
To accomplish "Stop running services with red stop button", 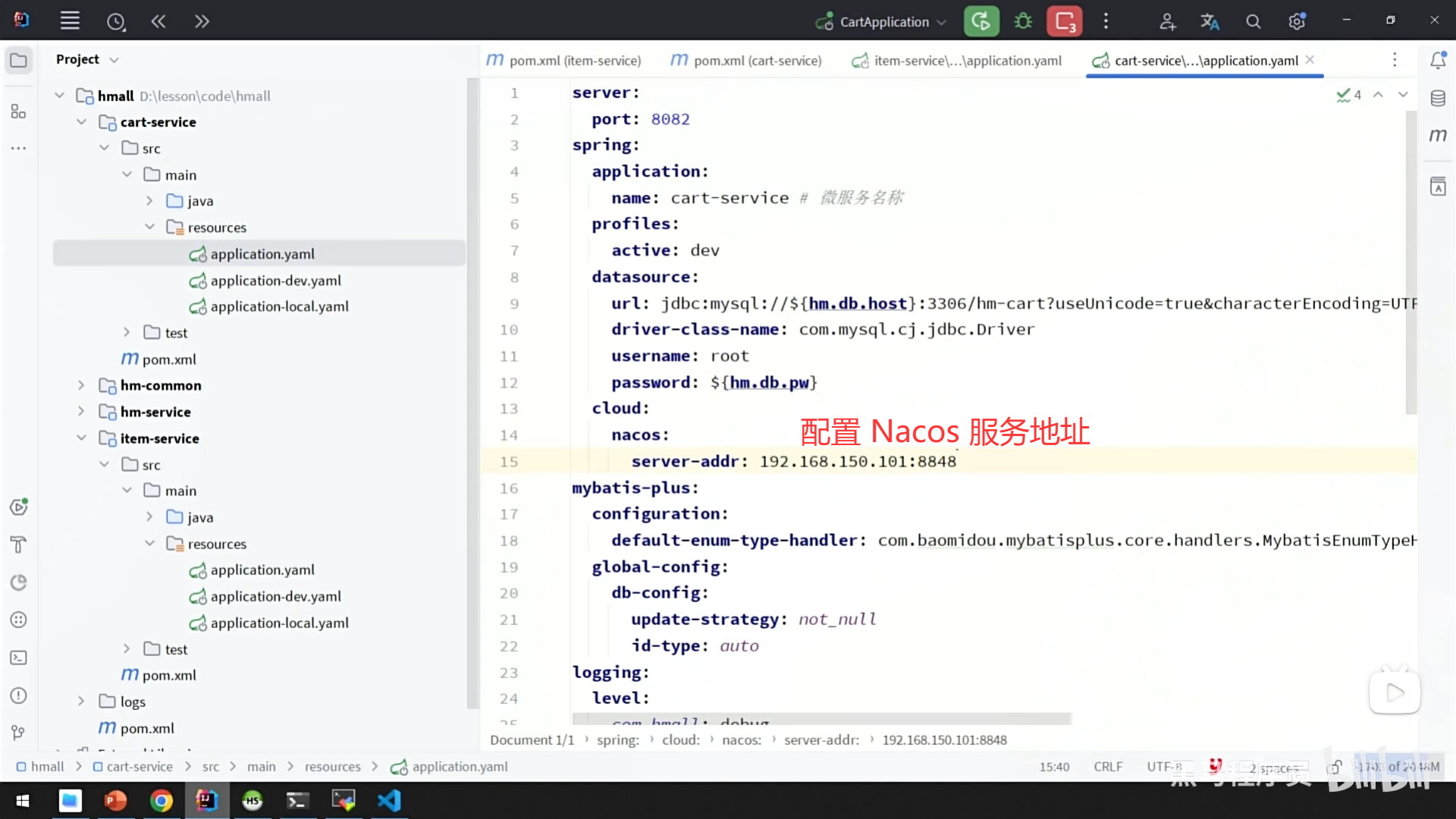I will [1064, 21].
